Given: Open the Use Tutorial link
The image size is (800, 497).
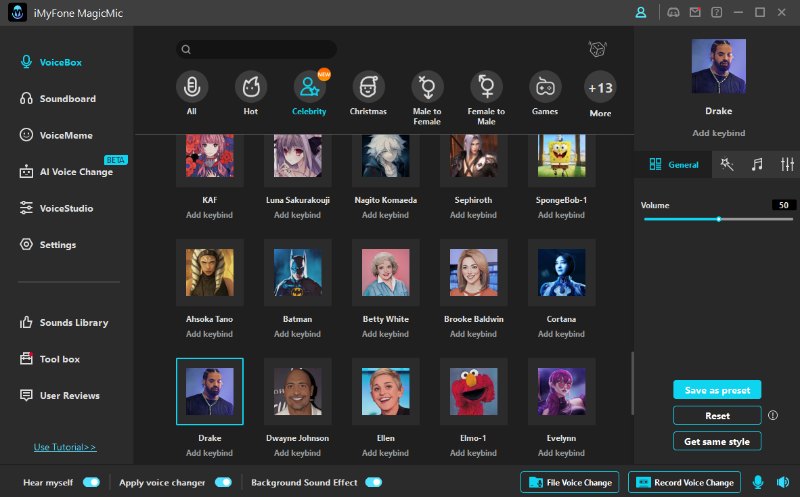Looking at the screenshot, I should [x=65, y=447].
